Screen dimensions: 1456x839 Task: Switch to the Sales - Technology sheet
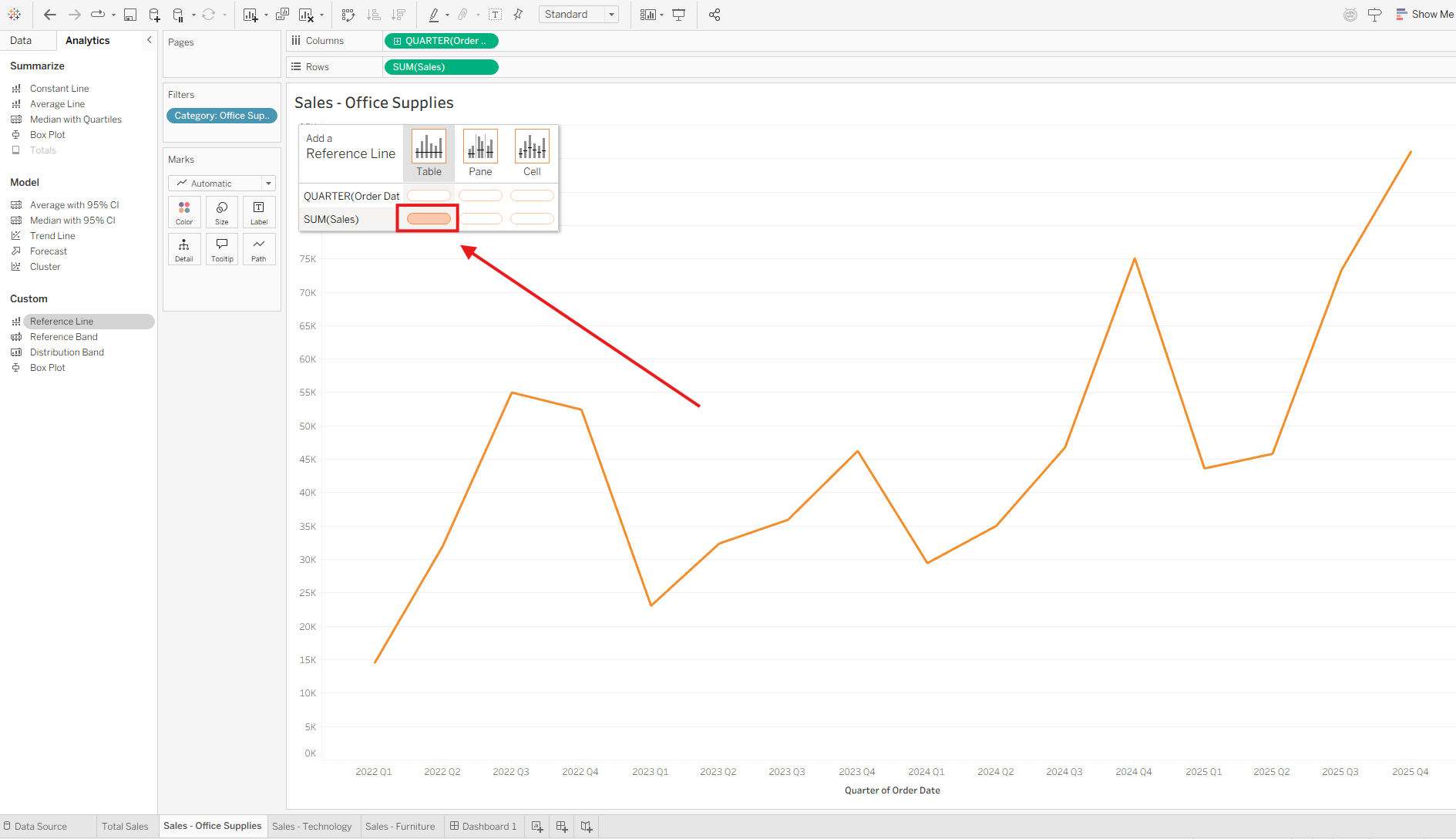click(x=311, y=827)
